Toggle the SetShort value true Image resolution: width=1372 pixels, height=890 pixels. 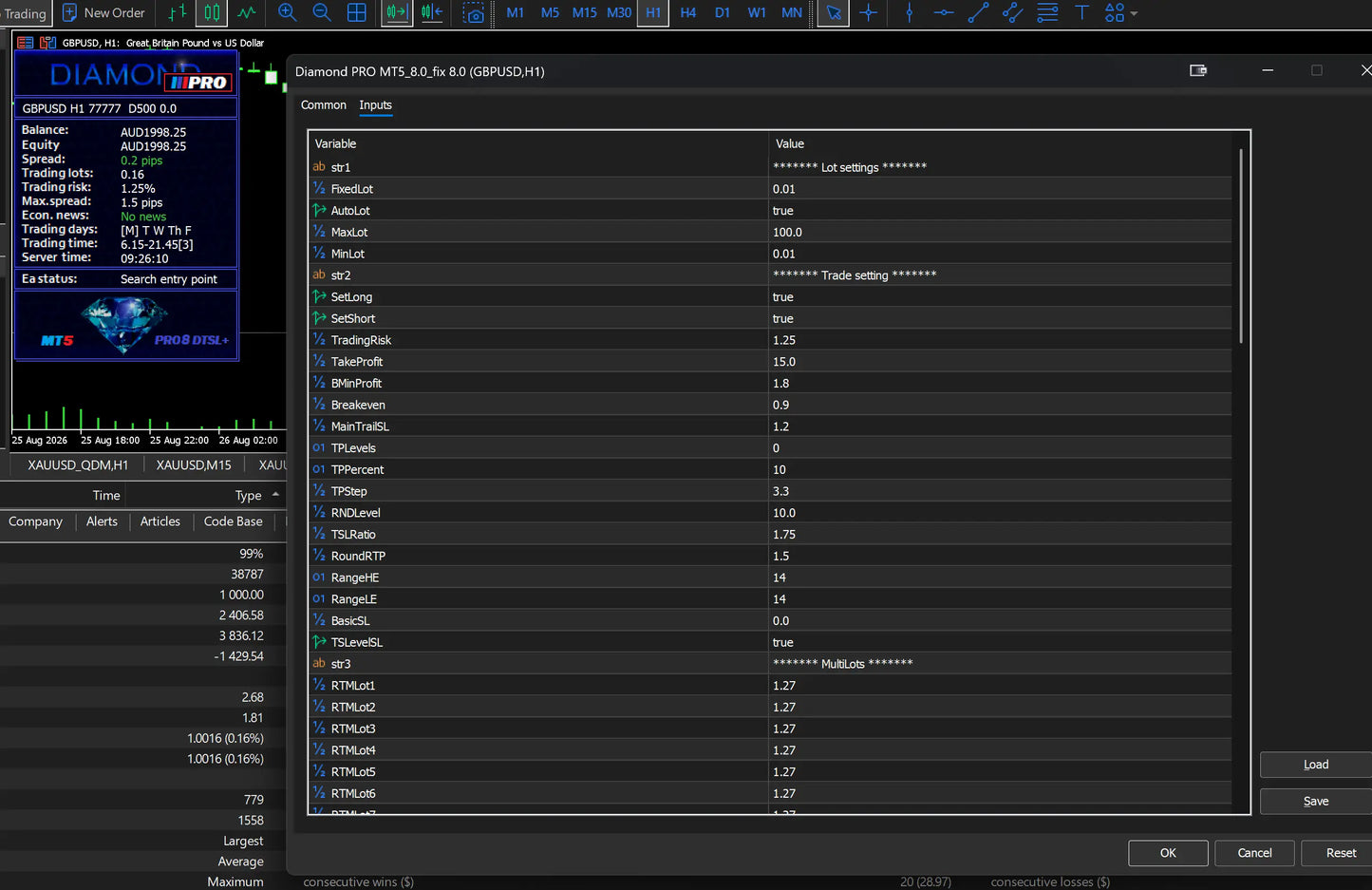coord(1000,319)
